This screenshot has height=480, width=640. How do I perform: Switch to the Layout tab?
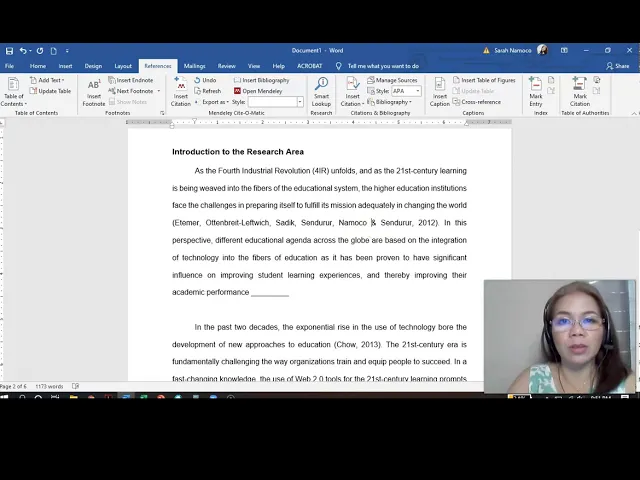click(x=123, y=66)
